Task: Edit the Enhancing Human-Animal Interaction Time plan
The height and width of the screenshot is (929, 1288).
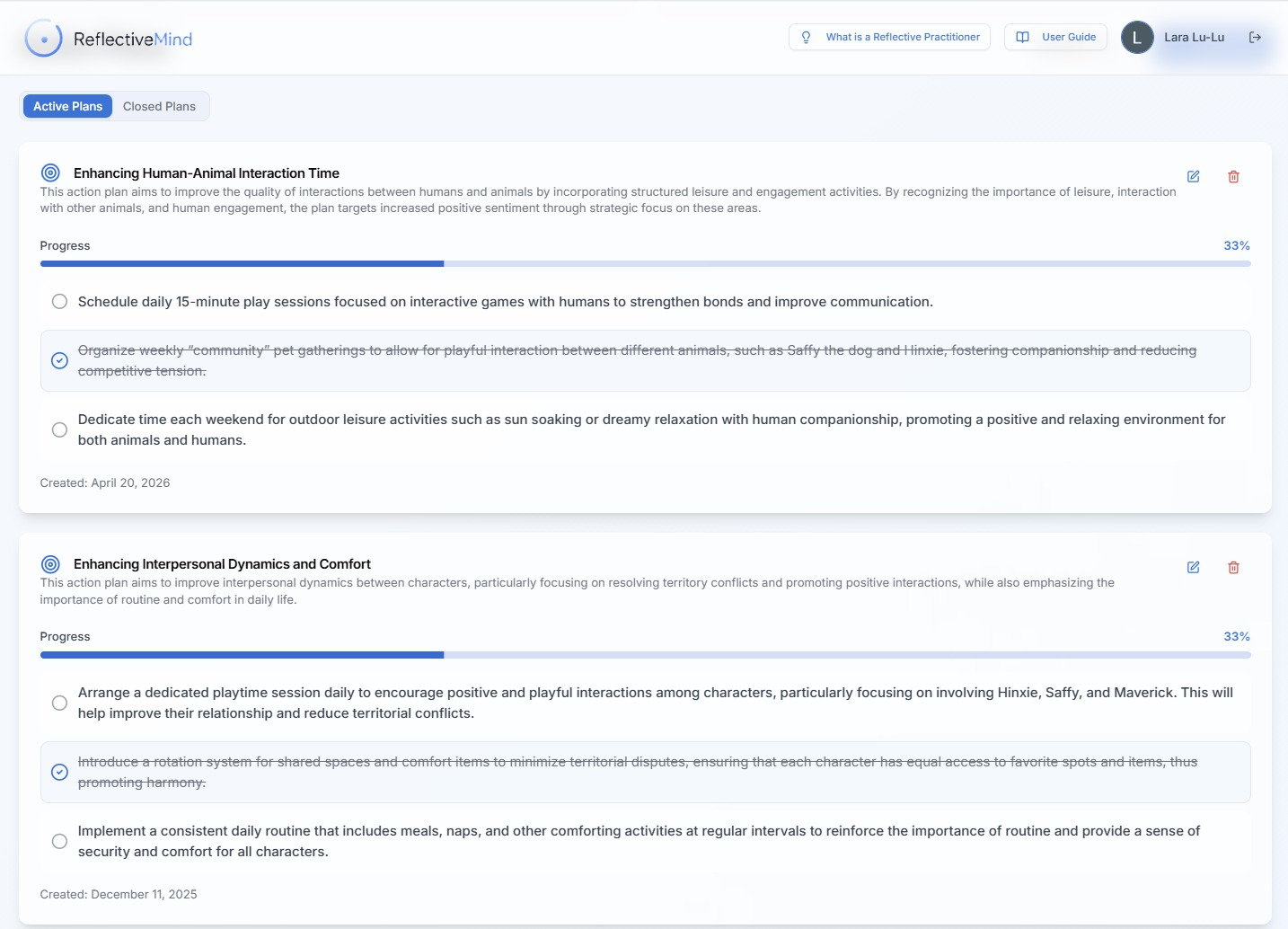Action: [x=1194, y=177]
